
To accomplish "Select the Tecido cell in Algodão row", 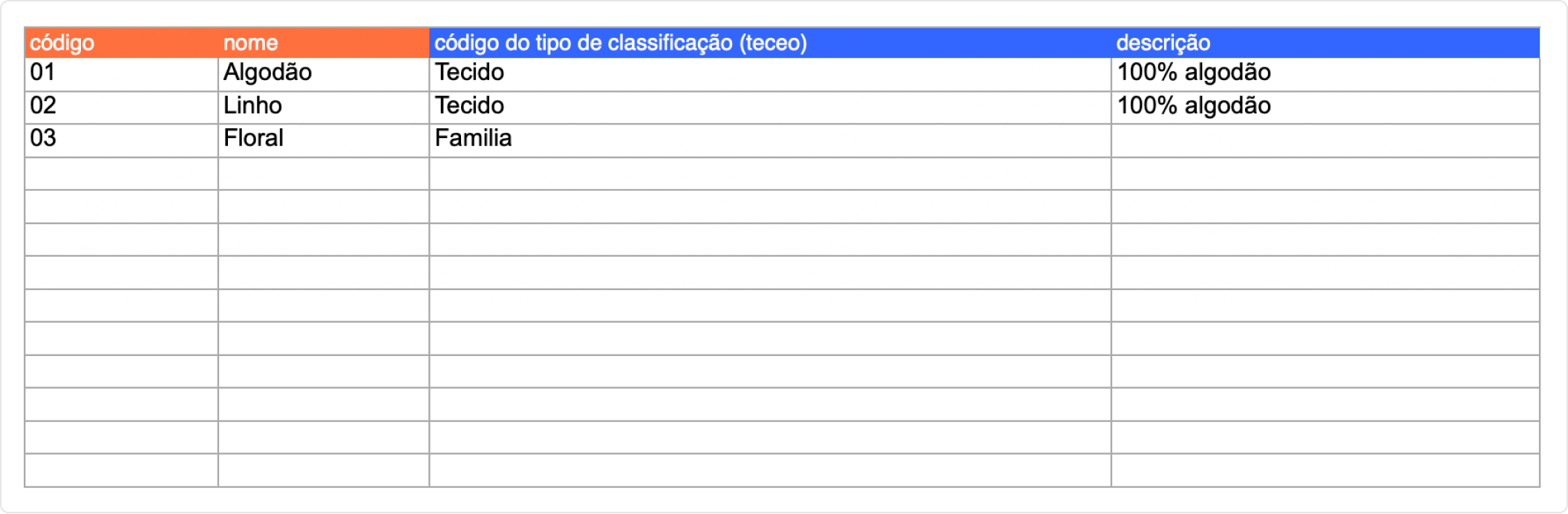I will [x=769, y=73].
